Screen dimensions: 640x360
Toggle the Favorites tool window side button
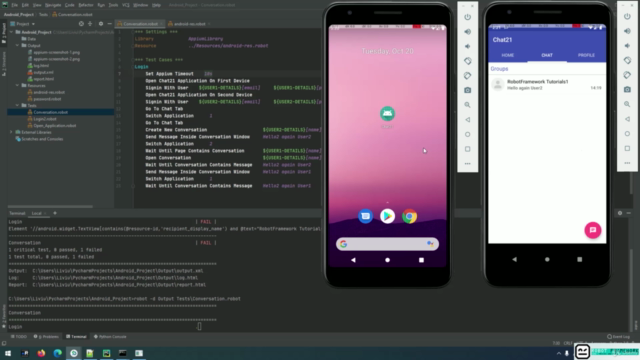[x=4, y=316]
